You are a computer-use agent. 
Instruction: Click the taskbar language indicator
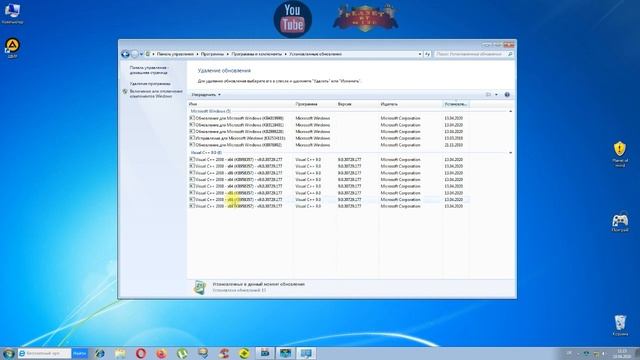click(x=569, y=353)
